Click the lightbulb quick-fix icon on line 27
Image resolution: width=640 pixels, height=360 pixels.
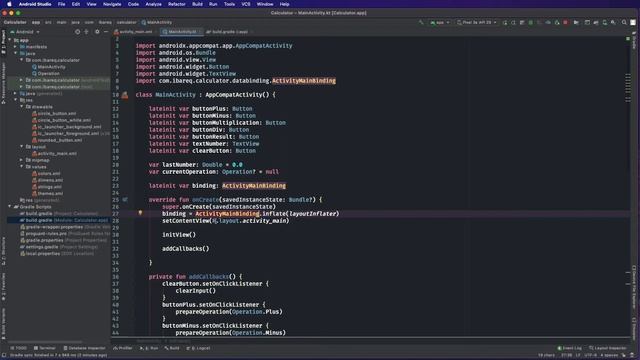(140, 213)
